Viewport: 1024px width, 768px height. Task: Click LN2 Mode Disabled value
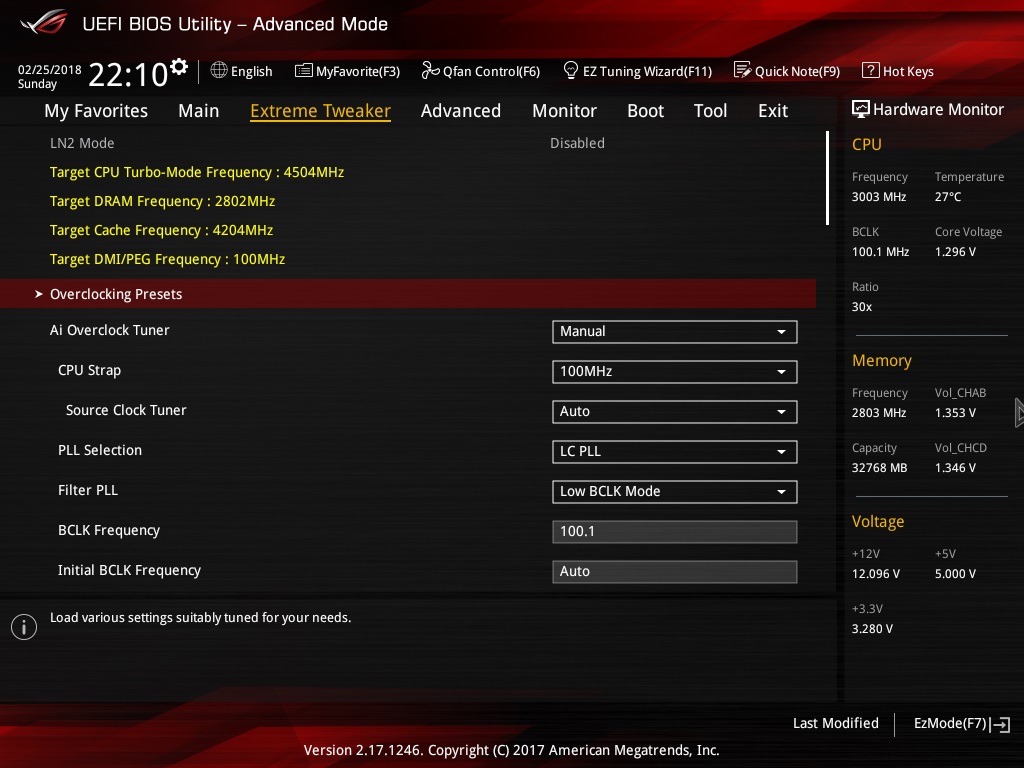(577, 143)
